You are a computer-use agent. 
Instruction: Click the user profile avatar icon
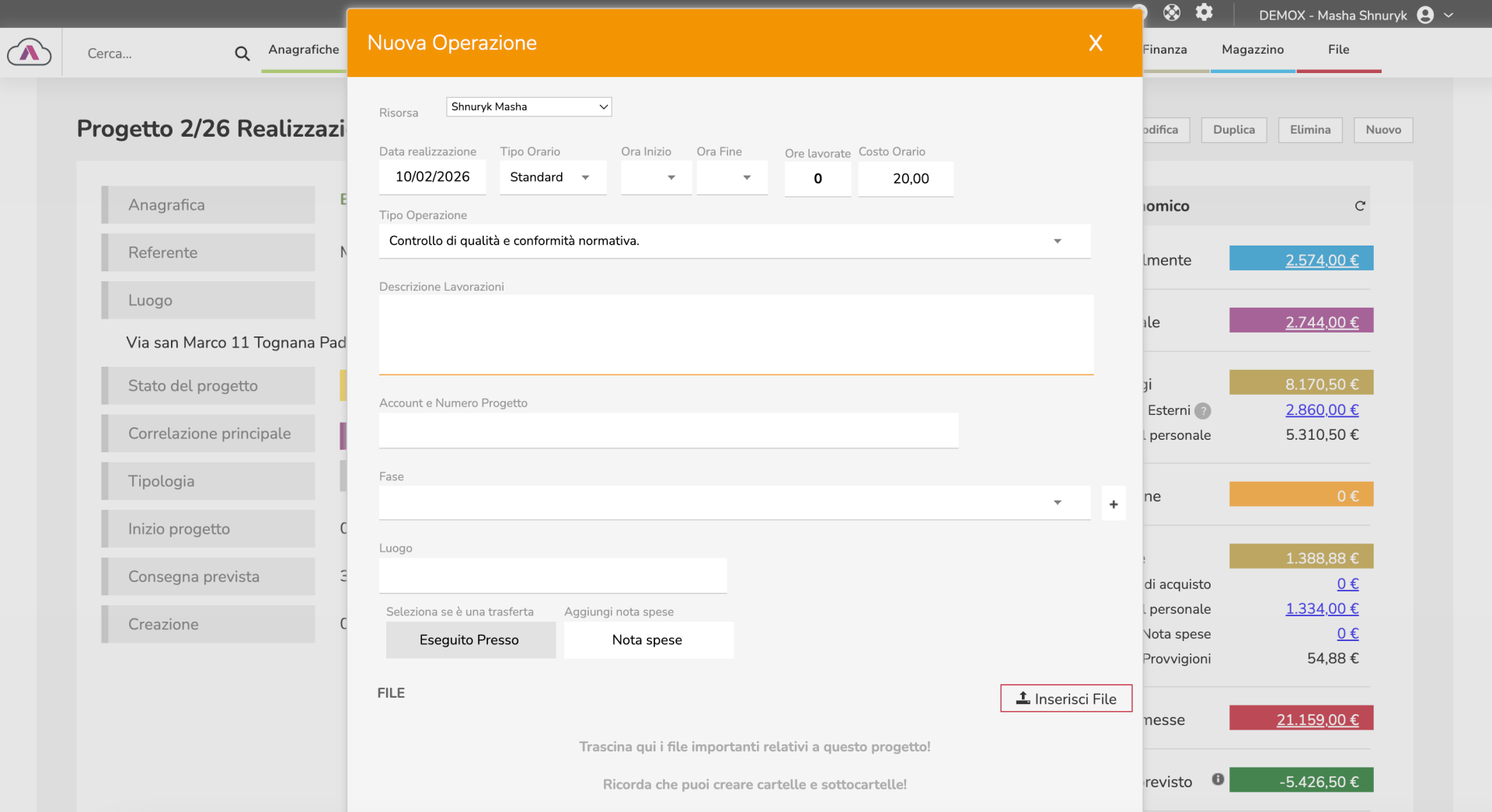click(x=1424, y=16)
